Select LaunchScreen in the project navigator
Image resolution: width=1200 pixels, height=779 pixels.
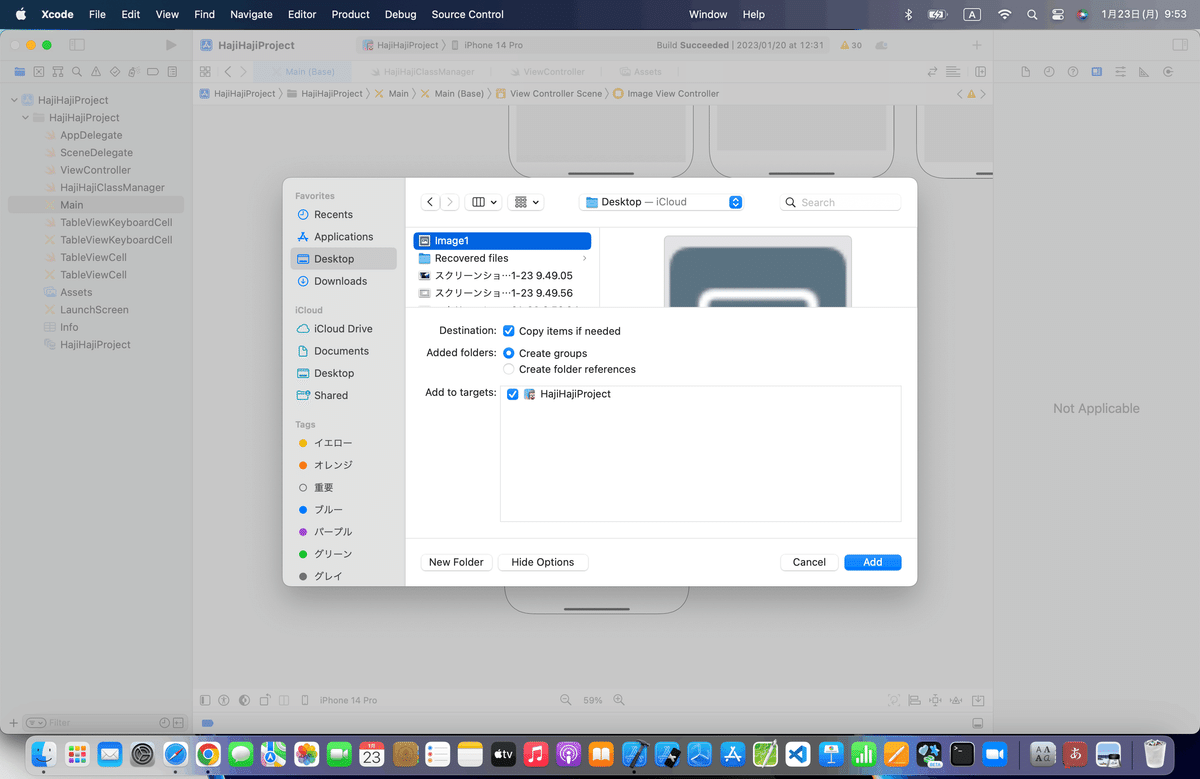[94, 310]
